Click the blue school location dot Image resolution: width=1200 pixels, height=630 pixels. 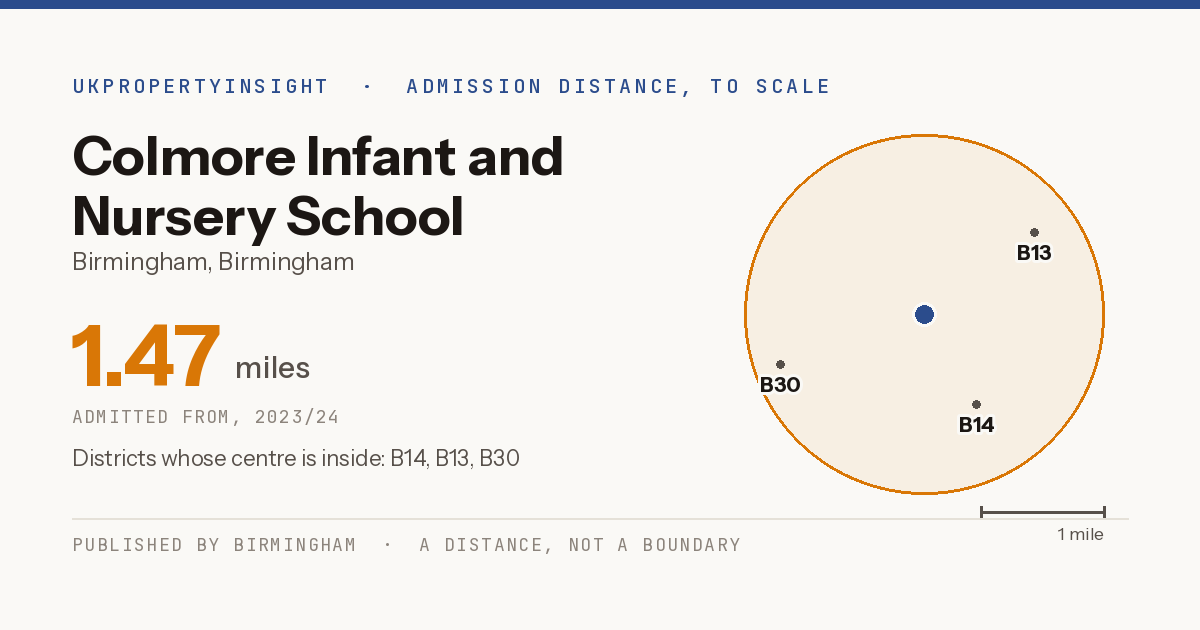(x=924, y=315)
